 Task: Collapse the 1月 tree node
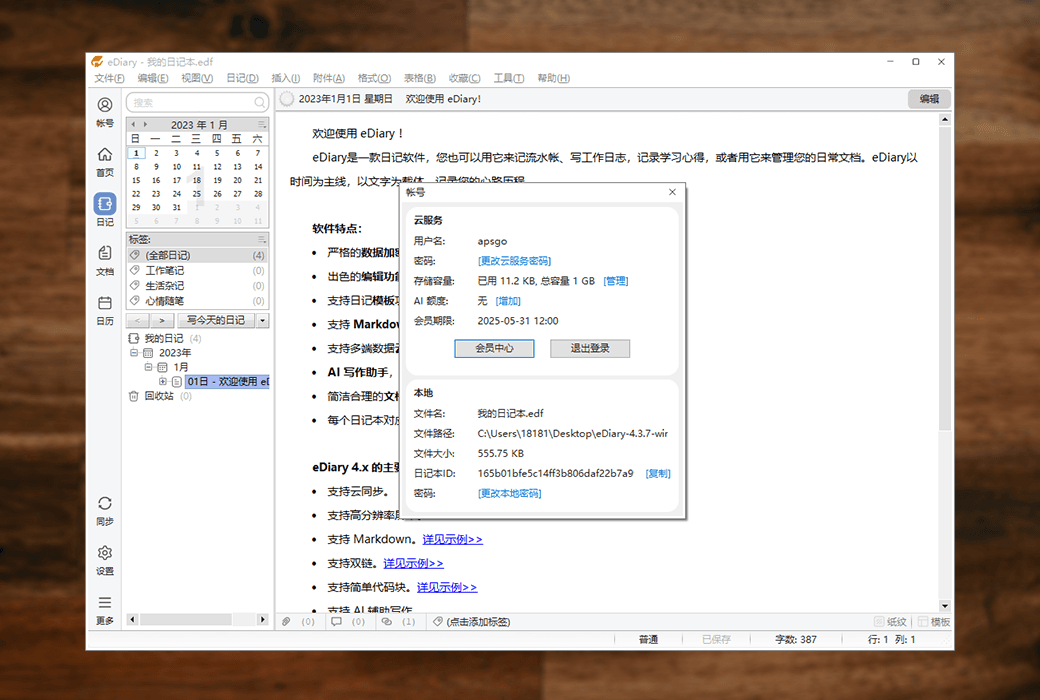pos(149,367)
